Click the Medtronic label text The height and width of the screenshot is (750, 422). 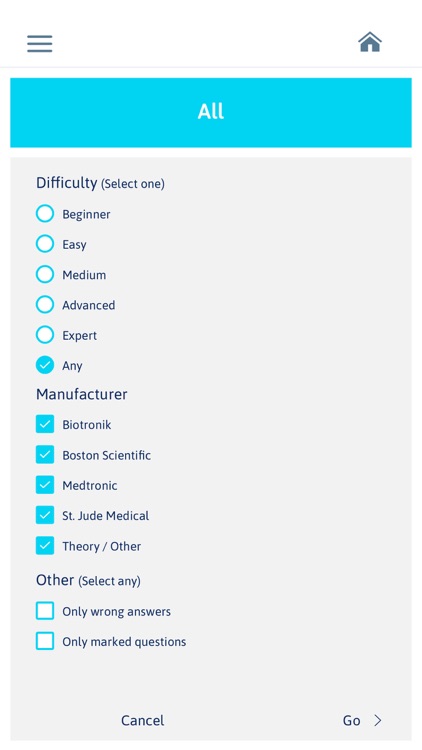tap(89, 485)
